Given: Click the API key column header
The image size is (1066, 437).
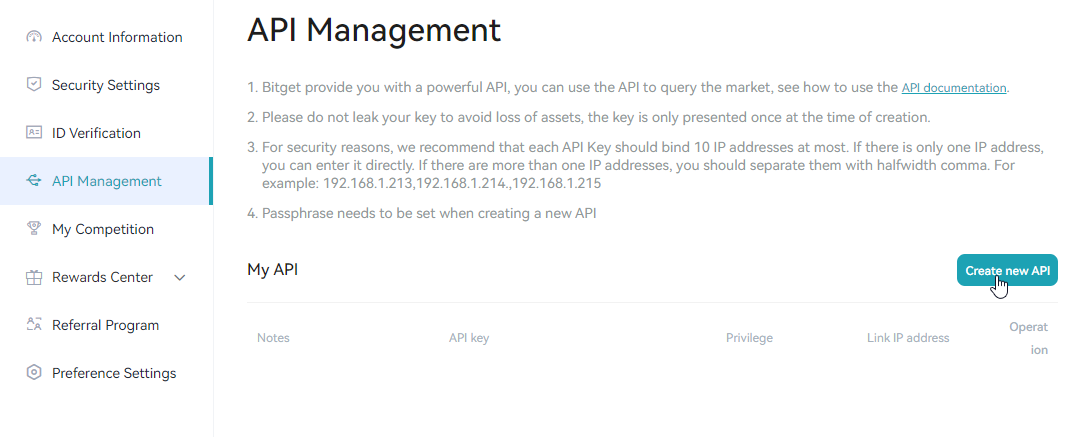Looking at the screenshot, I should (469, 338).
